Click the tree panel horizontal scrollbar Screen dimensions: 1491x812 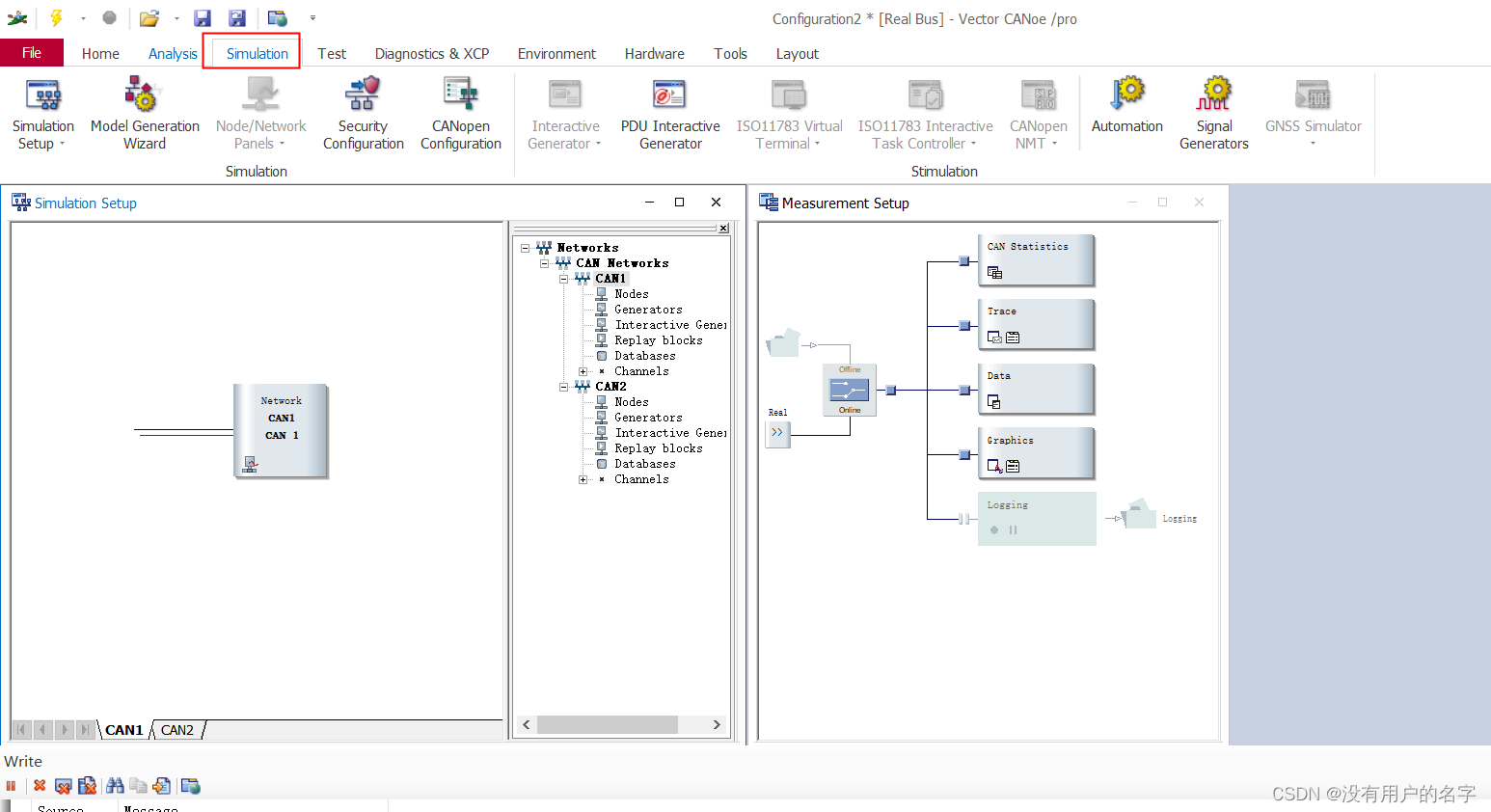(607, 724)
